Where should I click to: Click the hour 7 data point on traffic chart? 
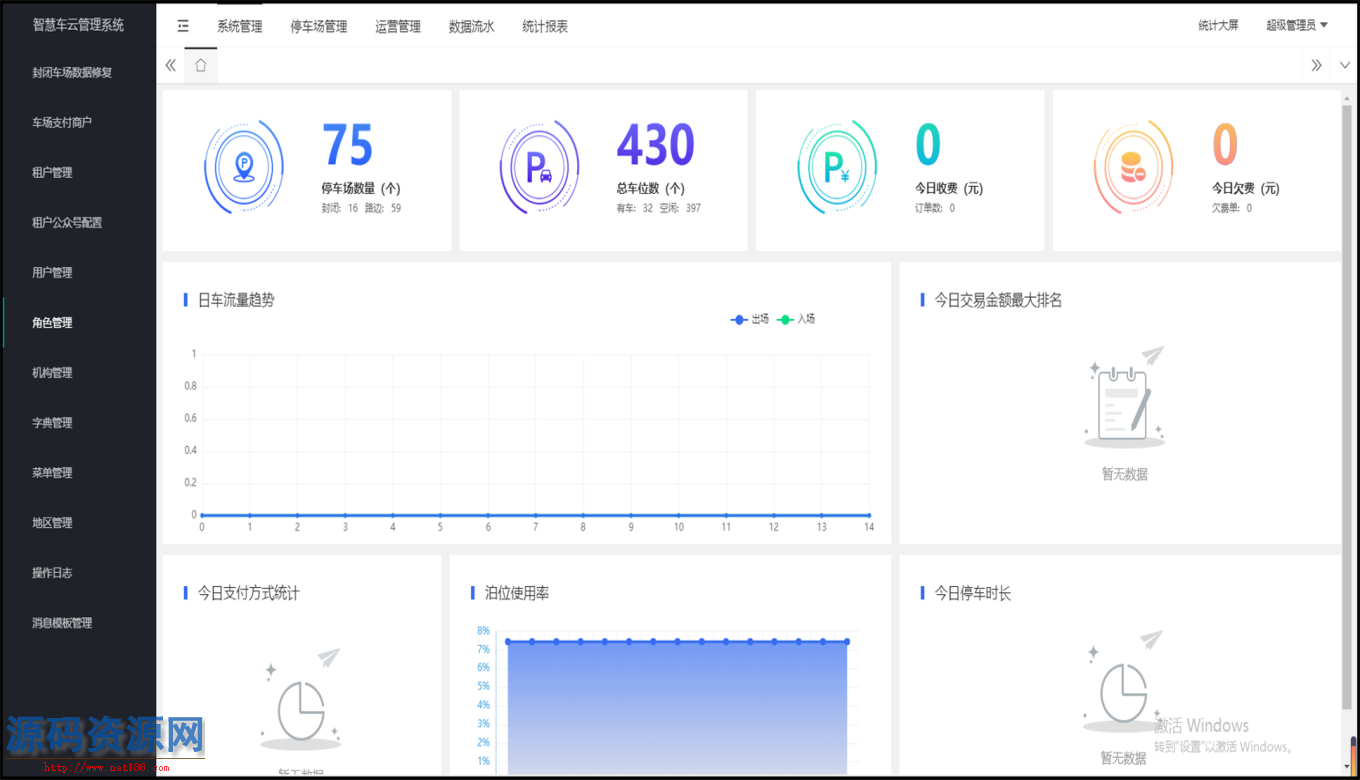[x=536, y=515]
